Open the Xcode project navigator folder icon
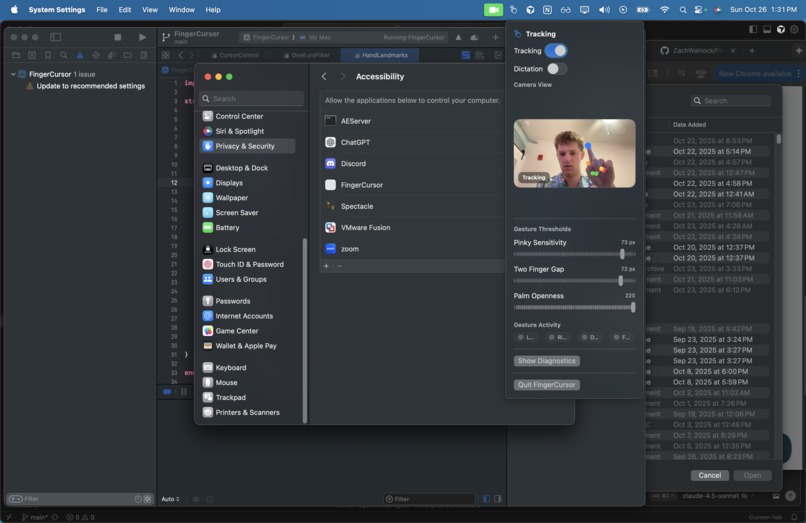The image size is (806, 523). coord(16,55)
